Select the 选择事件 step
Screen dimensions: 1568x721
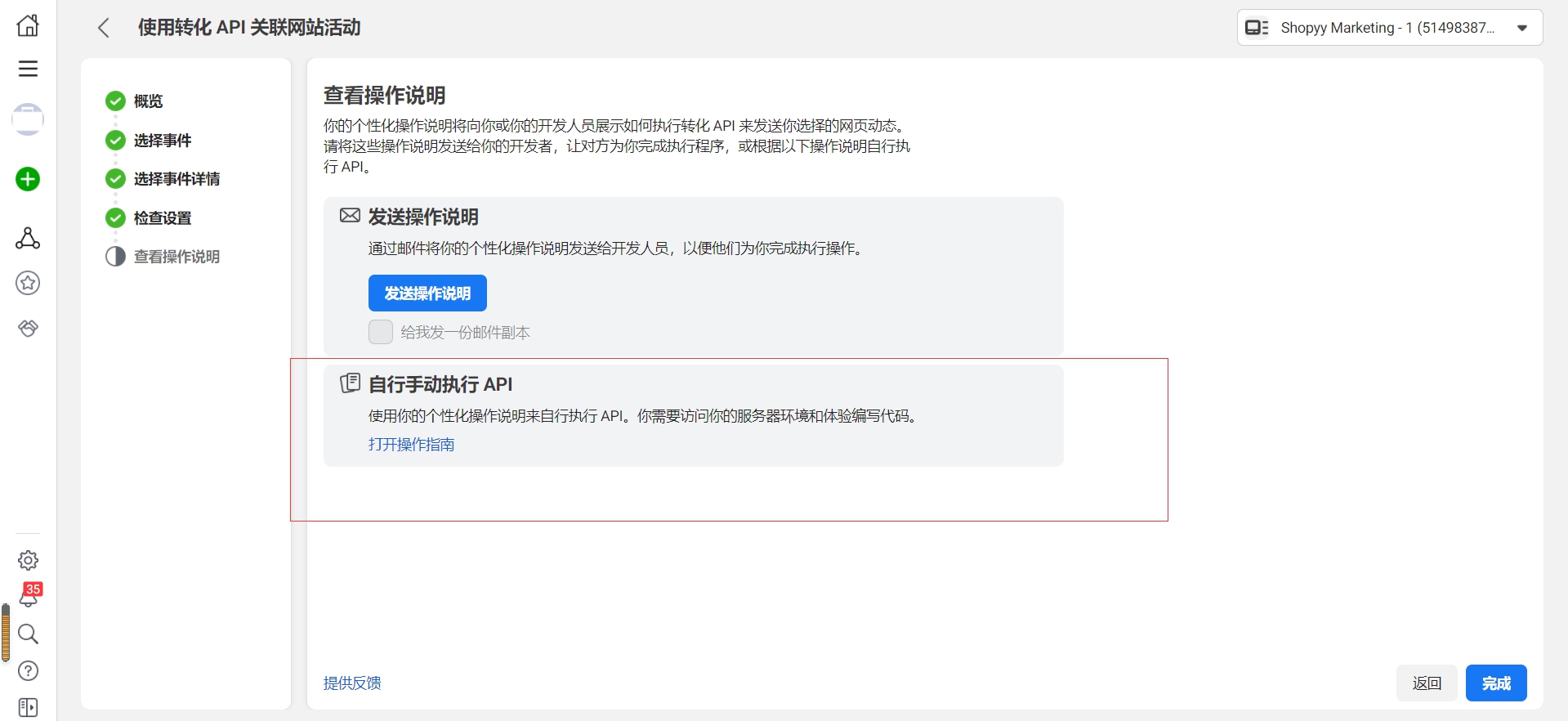162,141
